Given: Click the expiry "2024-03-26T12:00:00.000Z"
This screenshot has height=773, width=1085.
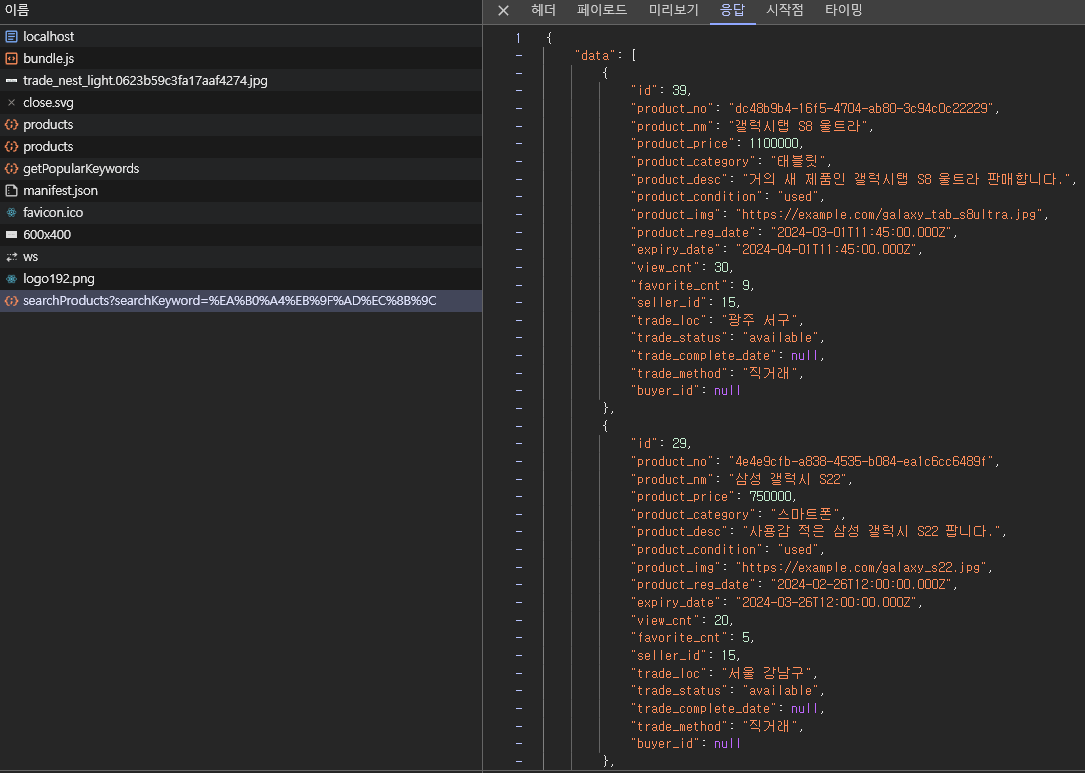Looking at the screenshot, I should (826, 603).
